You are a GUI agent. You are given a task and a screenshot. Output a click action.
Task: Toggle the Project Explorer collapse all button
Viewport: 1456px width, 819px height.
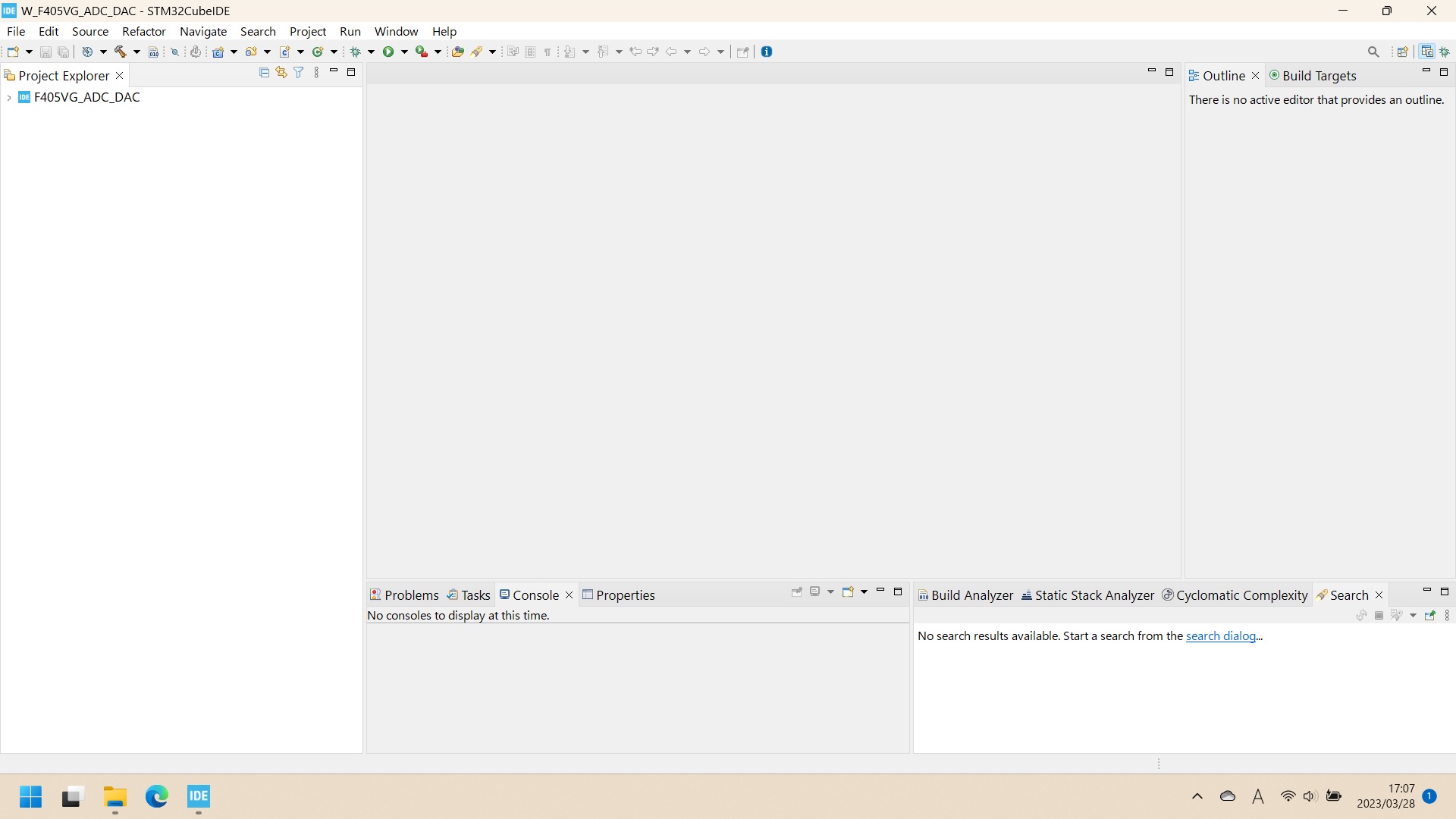point(264,71)
